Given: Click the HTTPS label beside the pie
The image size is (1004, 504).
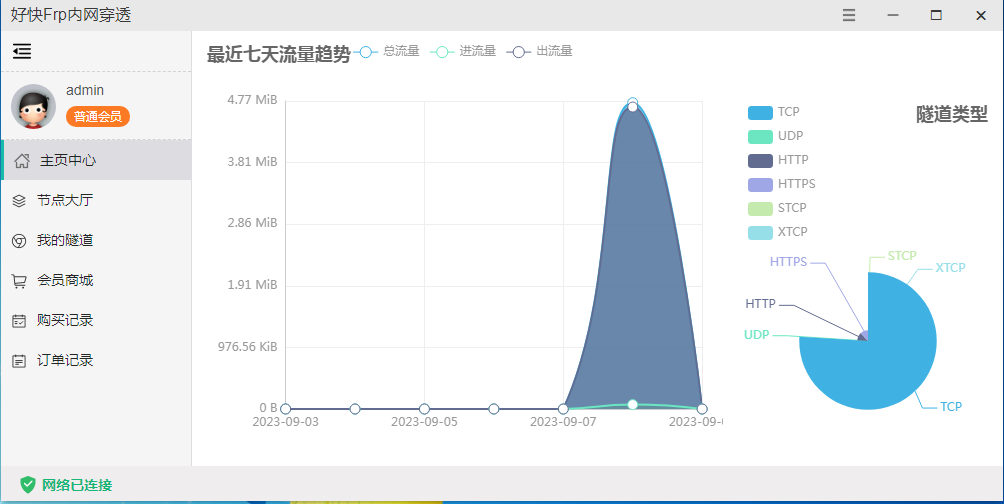Looking at the screenshot, I should click(788, 262).
